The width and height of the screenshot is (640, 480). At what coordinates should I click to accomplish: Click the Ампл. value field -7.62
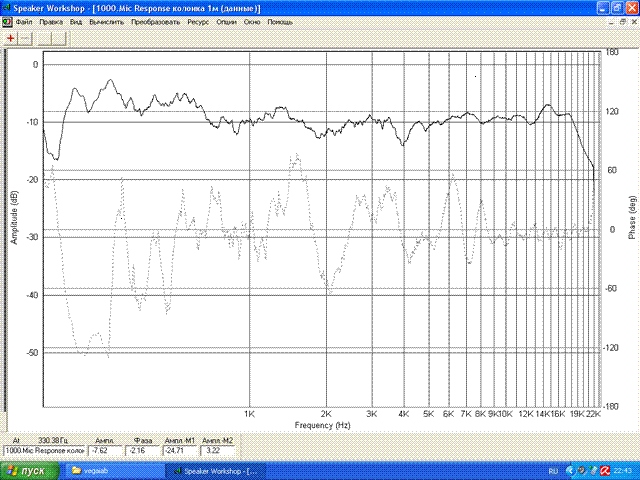105,451
